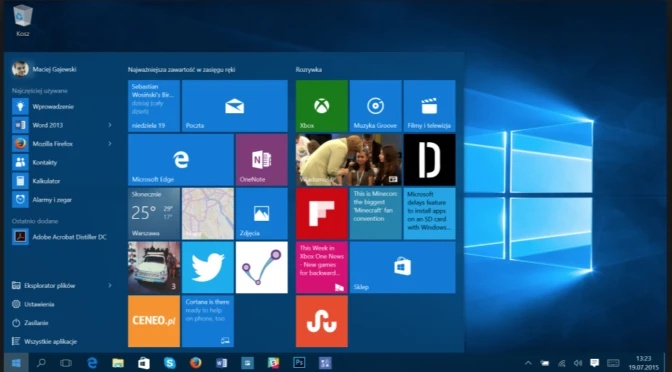Expand Eksplorator plików jump list arrow
Screen dimensions: 672x372
(x=110, y=285)
